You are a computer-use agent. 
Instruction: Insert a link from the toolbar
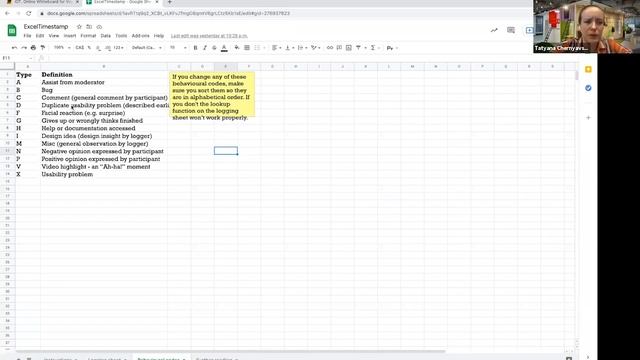click(330, 48)
